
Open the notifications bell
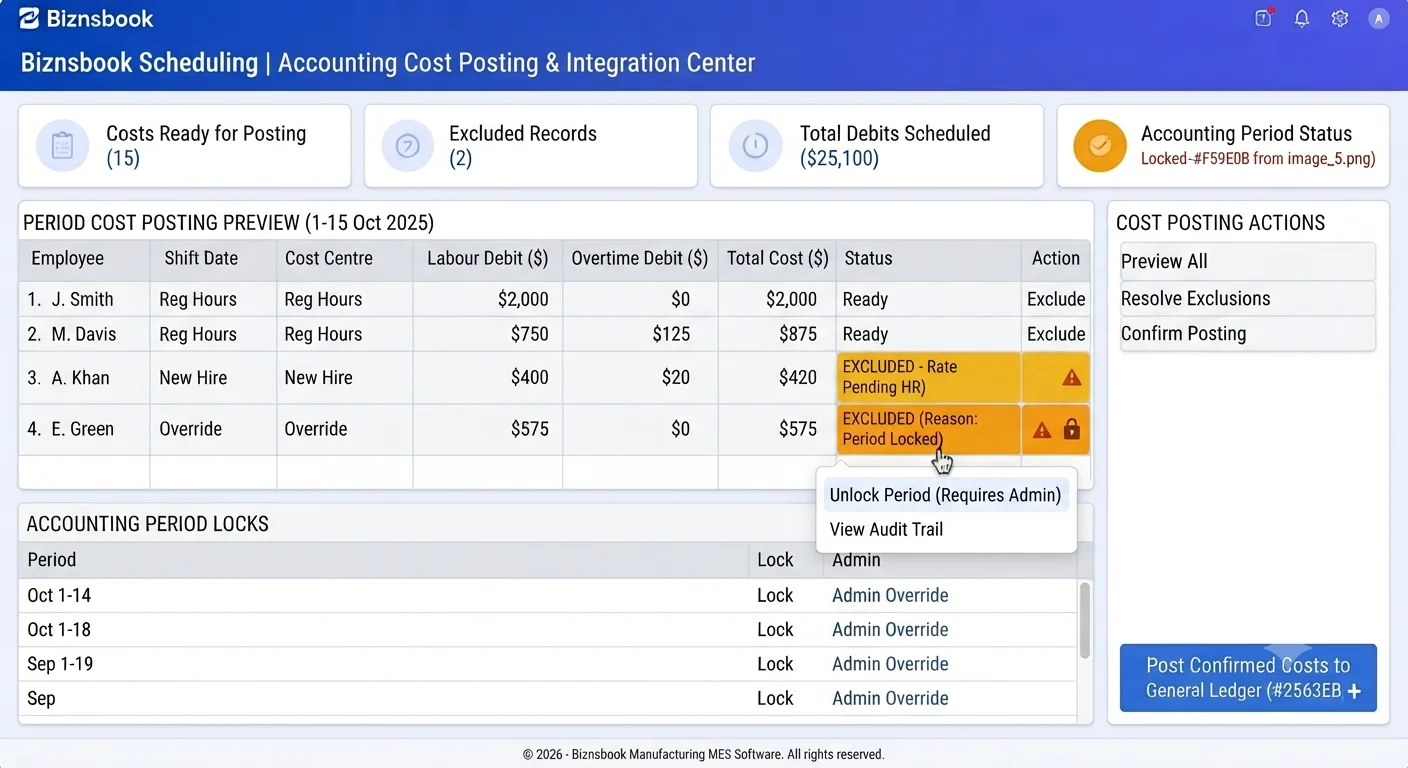(x=1302, y=18)
